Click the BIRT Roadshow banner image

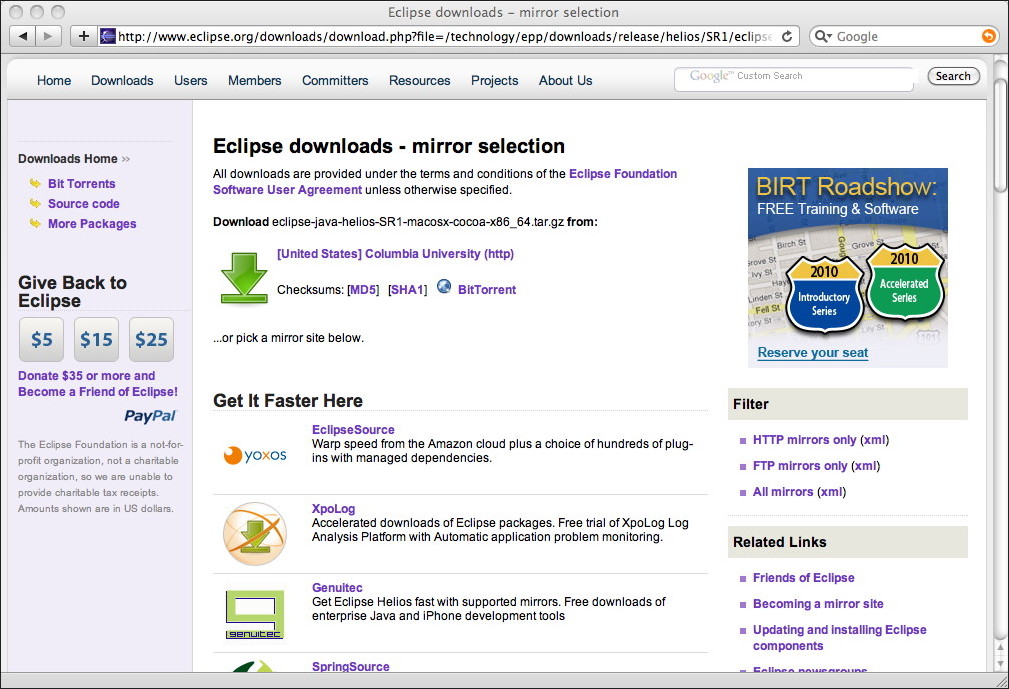(x=847, y=268)
